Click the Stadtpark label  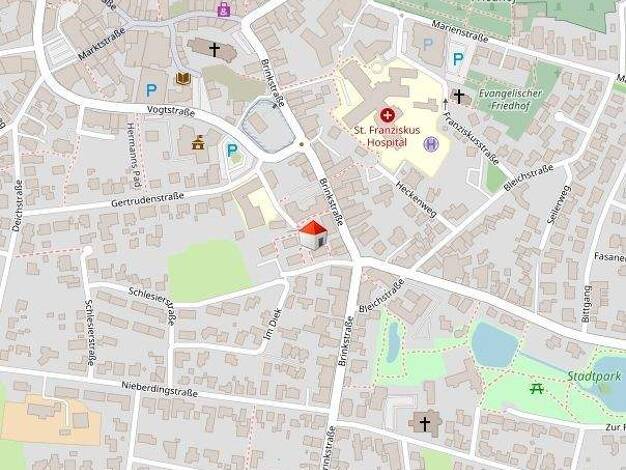tap(594, 376)
